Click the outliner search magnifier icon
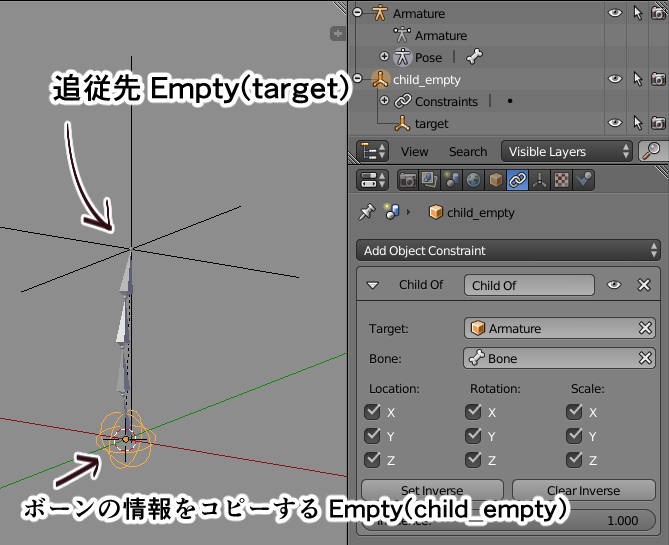Viewport: 669px width, 545px height. [x=652, y=151]
